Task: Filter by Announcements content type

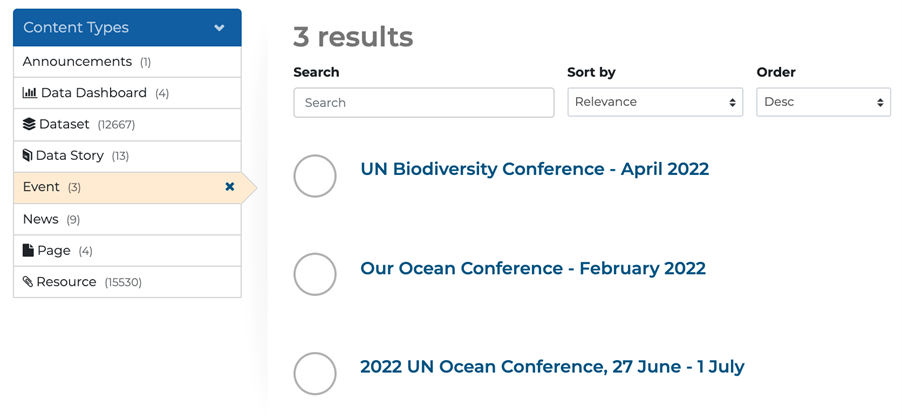Action: tap(77, 62)
